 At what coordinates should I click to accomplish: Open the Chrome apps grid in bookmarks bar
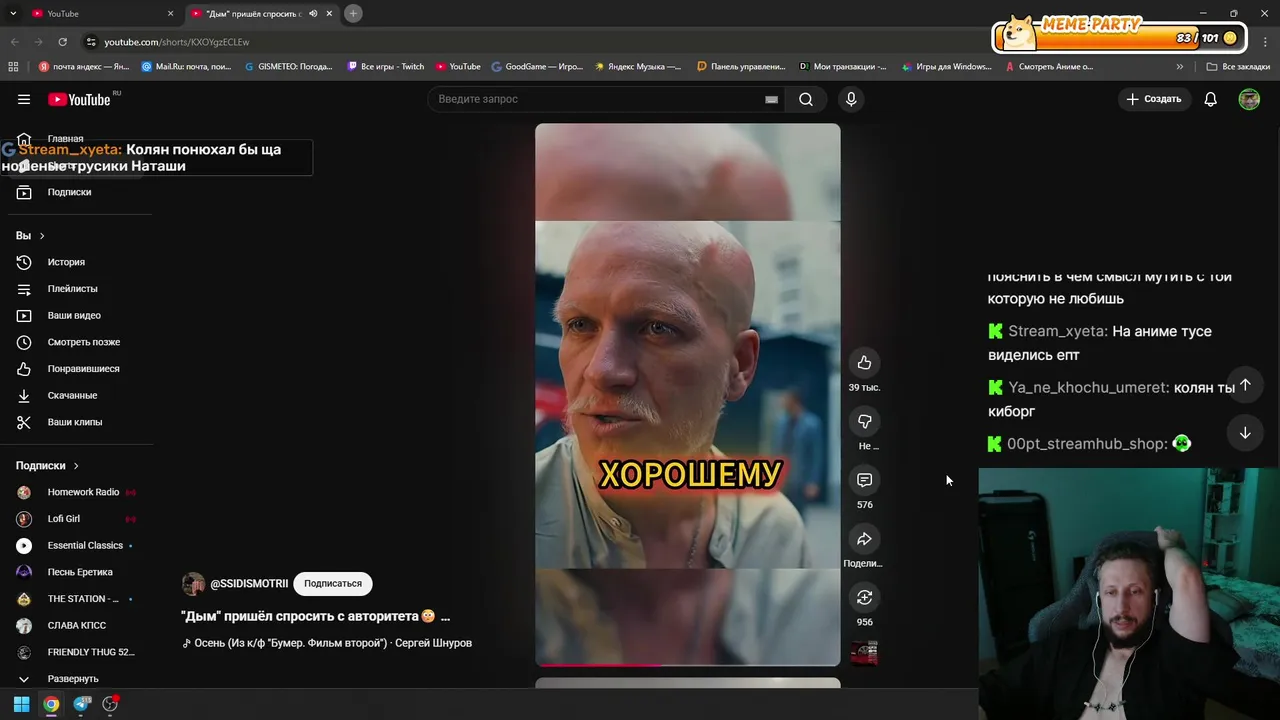click(13, 67)
